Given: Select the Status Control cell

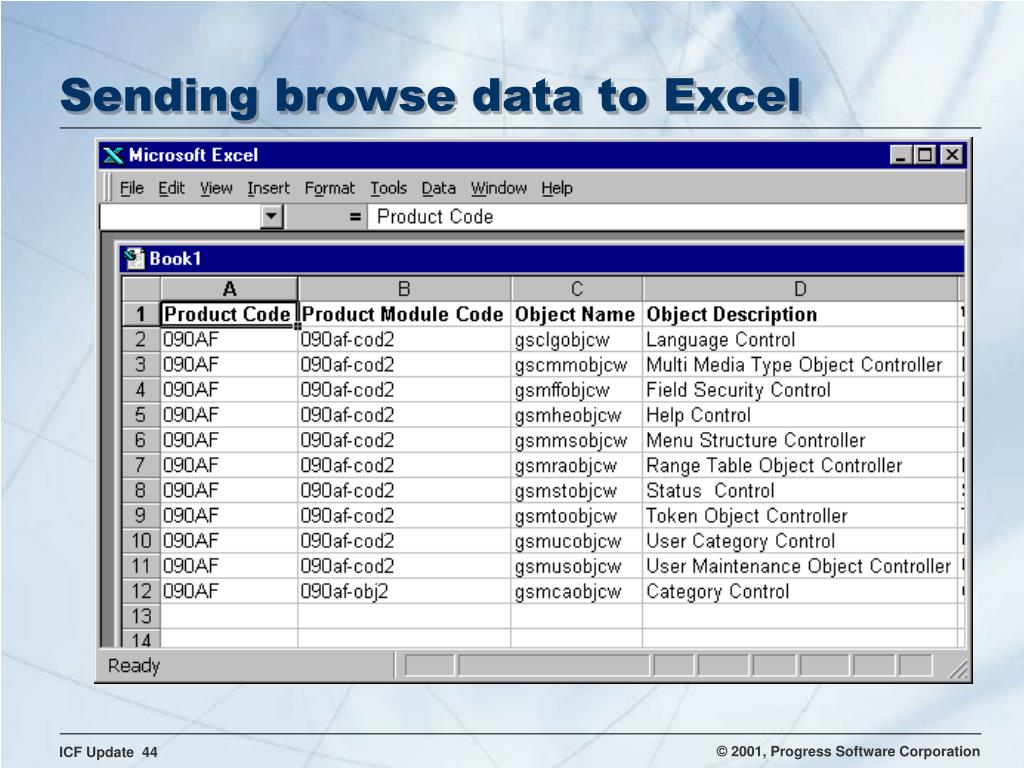Looking at the screenshot, I should coord(800,490).
